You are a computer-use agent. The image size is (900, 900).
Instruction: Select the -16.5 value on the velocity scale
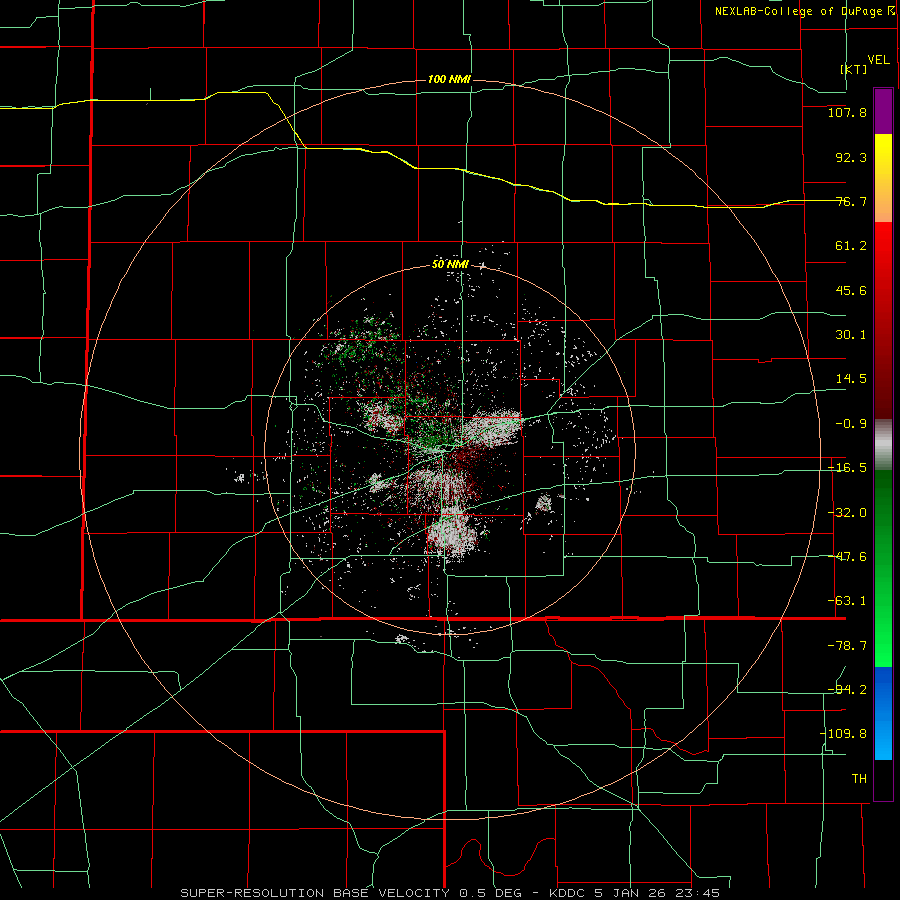(x=847, y=468)
